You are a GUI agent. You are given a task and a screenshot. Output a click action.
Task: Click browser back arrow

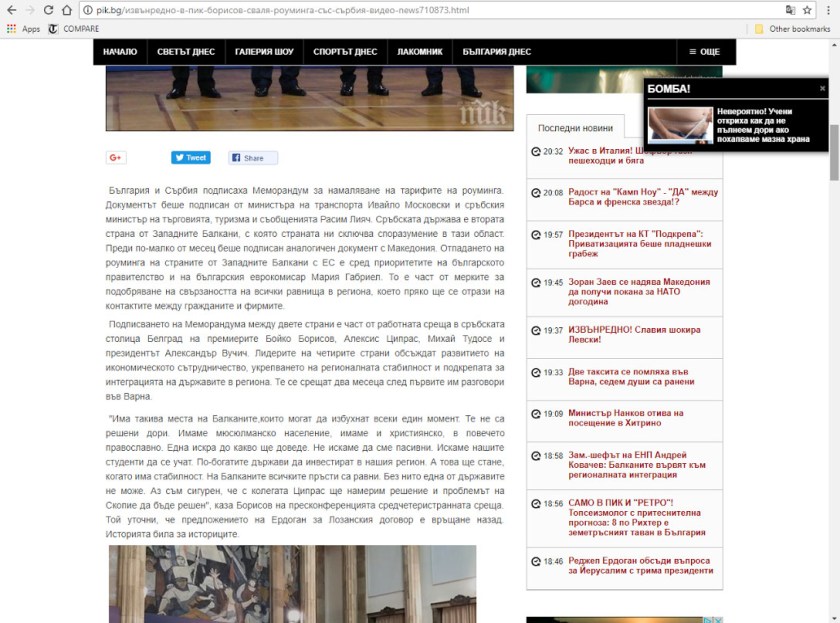[11, 10]
